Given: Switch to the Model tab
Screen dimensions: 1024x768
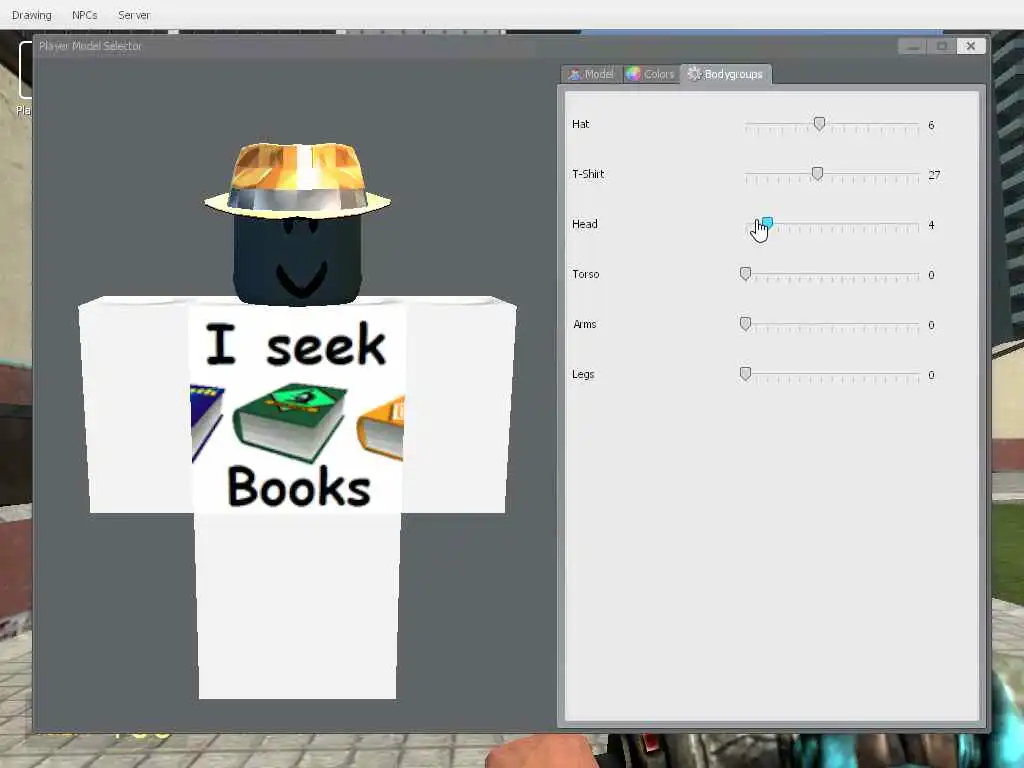Looking at the screenshot, I should [x=592, y=74].
